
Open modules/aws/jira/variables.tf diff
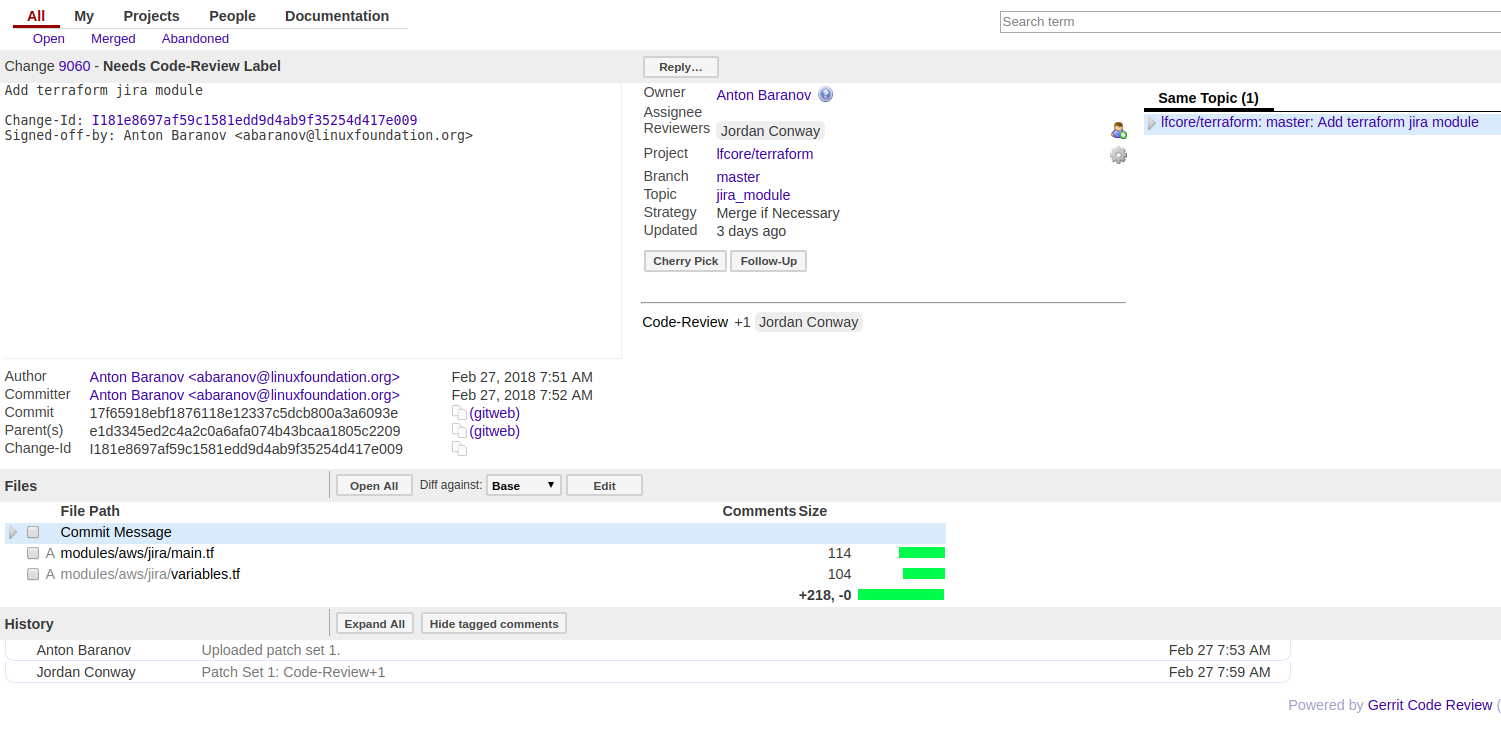point(150,574)
